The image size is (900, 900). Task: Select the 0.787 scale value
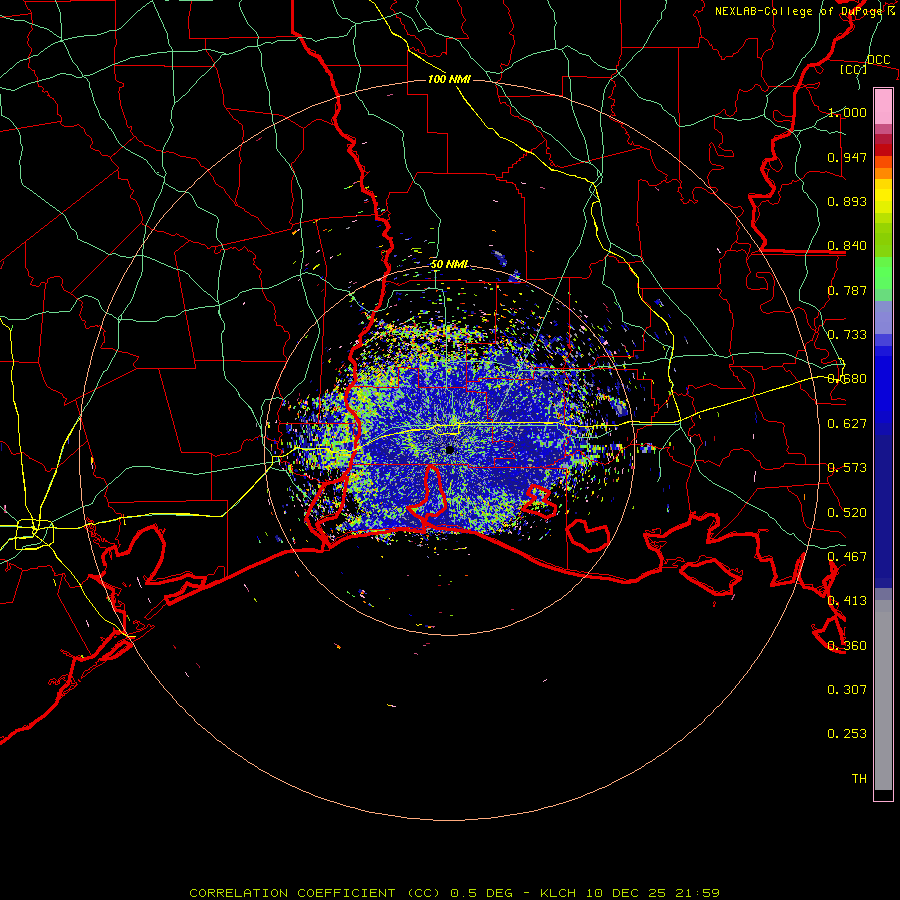(847, 290)
